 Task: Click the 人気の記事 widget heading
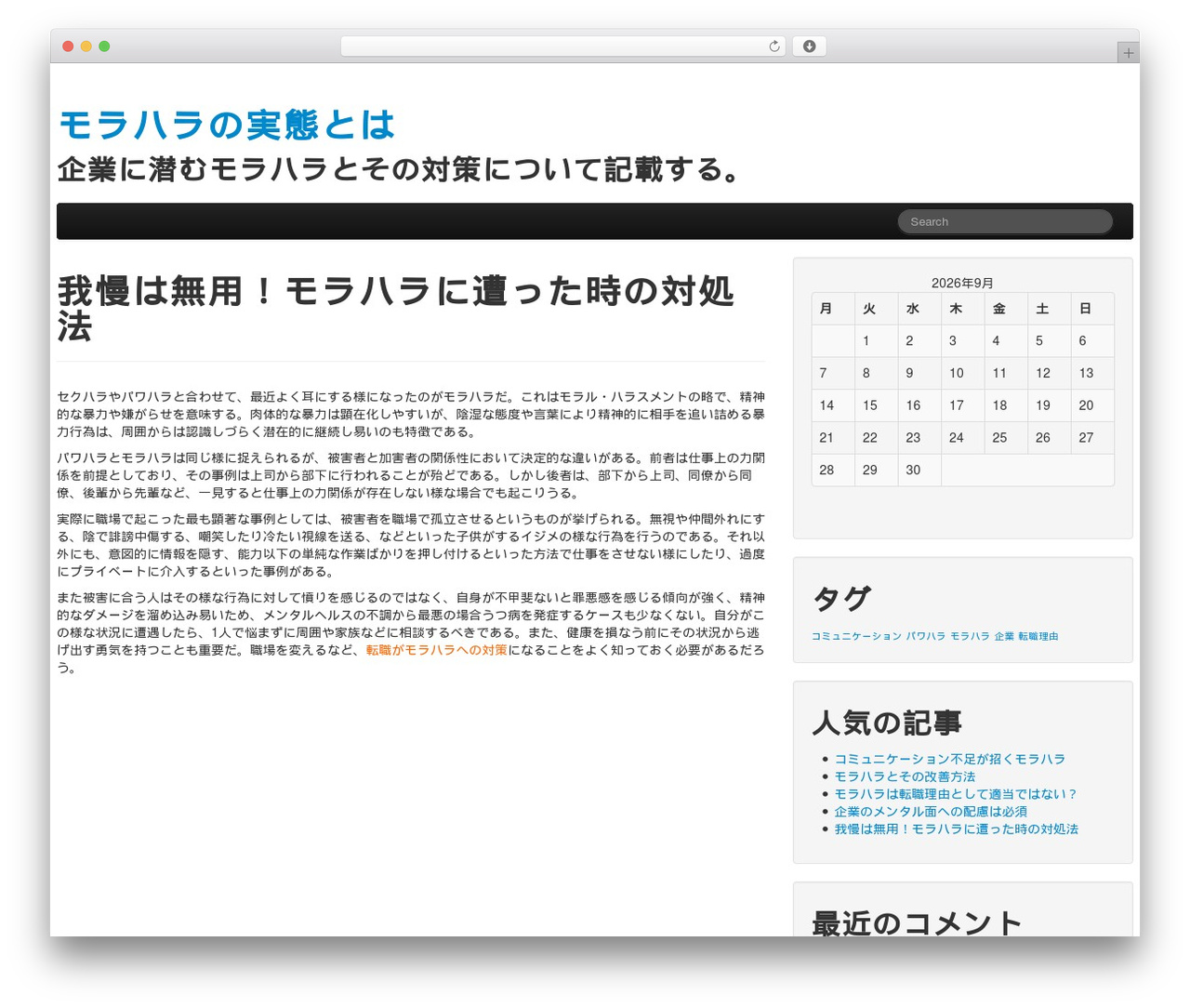(x=887, y=723)
